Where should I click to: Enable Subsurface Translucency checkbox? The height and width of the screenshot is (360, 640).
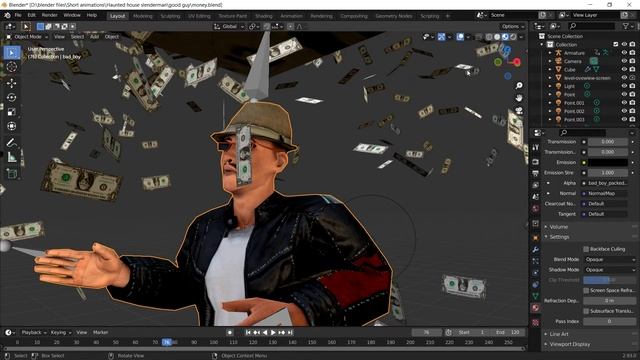pyautogui.click(x=586, y=311)
